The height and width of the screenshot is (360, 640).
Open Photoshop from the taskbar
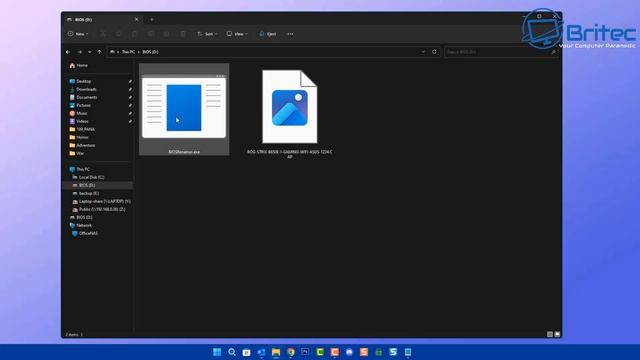point(305,352)
